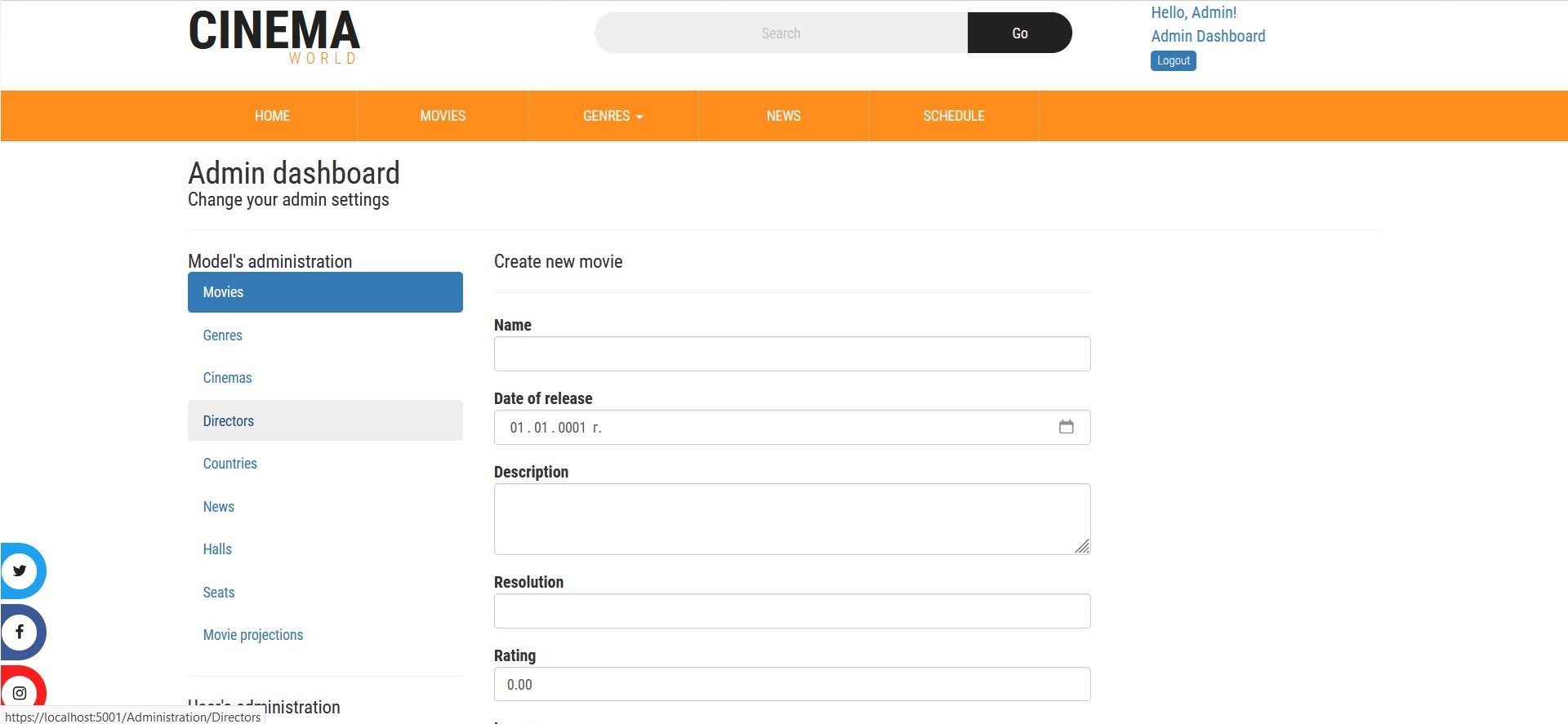Go to the Schedule navigation tab
Screen dimensions: 1568x724
953,116
